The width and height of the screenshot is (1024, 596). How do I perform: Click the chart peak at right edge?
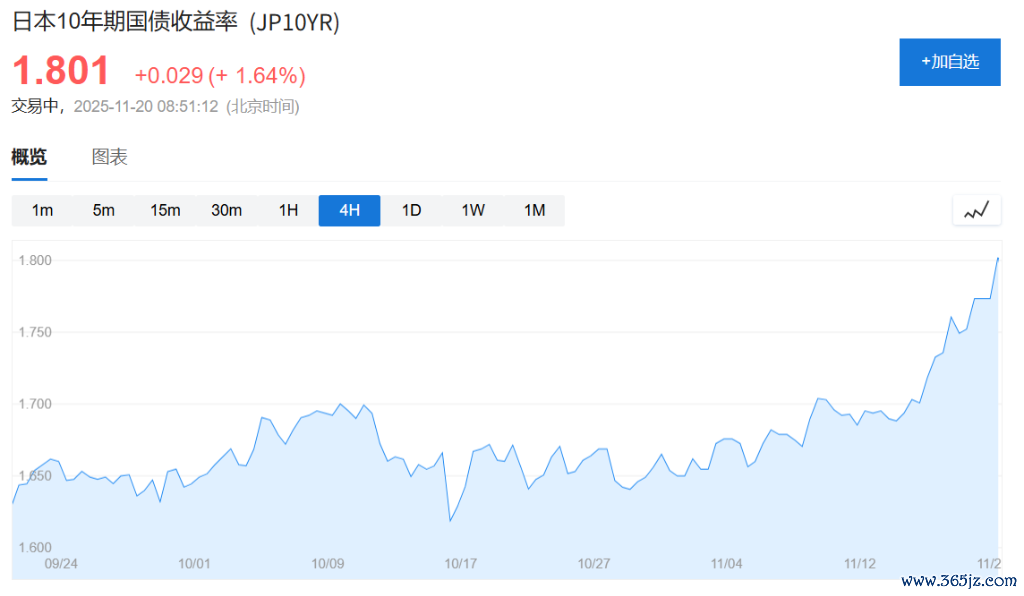997,259
